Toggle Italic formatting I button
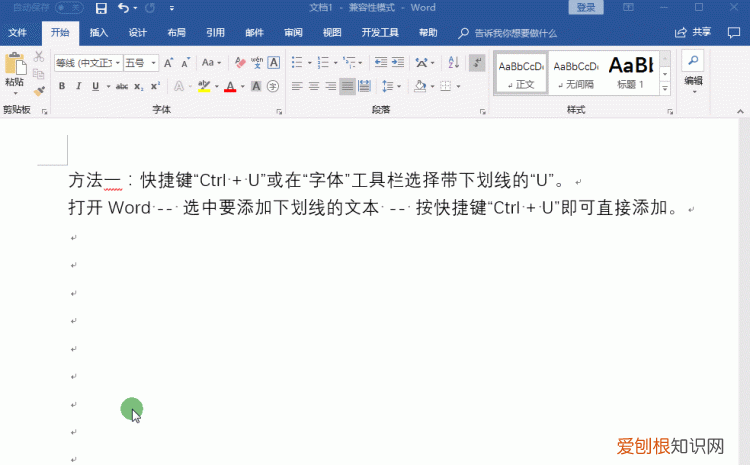Viewport: 750px width, 465px height. (x=78, y=86)
